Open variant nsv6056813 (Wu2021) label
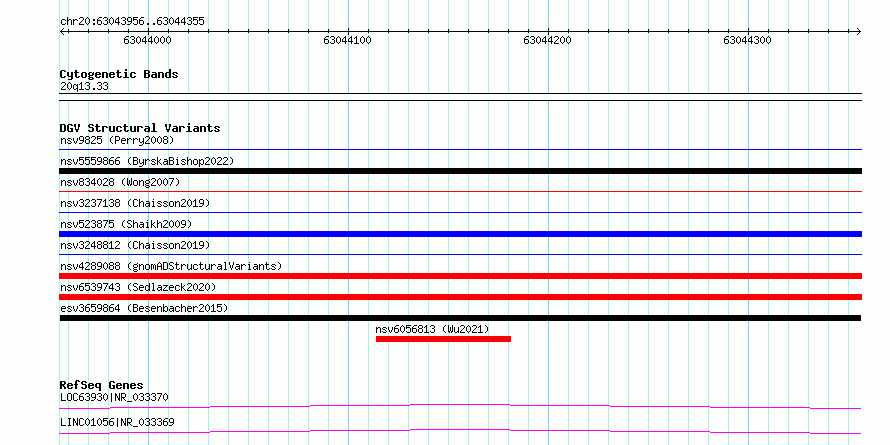890x445 pixels. tap(433, 329)
